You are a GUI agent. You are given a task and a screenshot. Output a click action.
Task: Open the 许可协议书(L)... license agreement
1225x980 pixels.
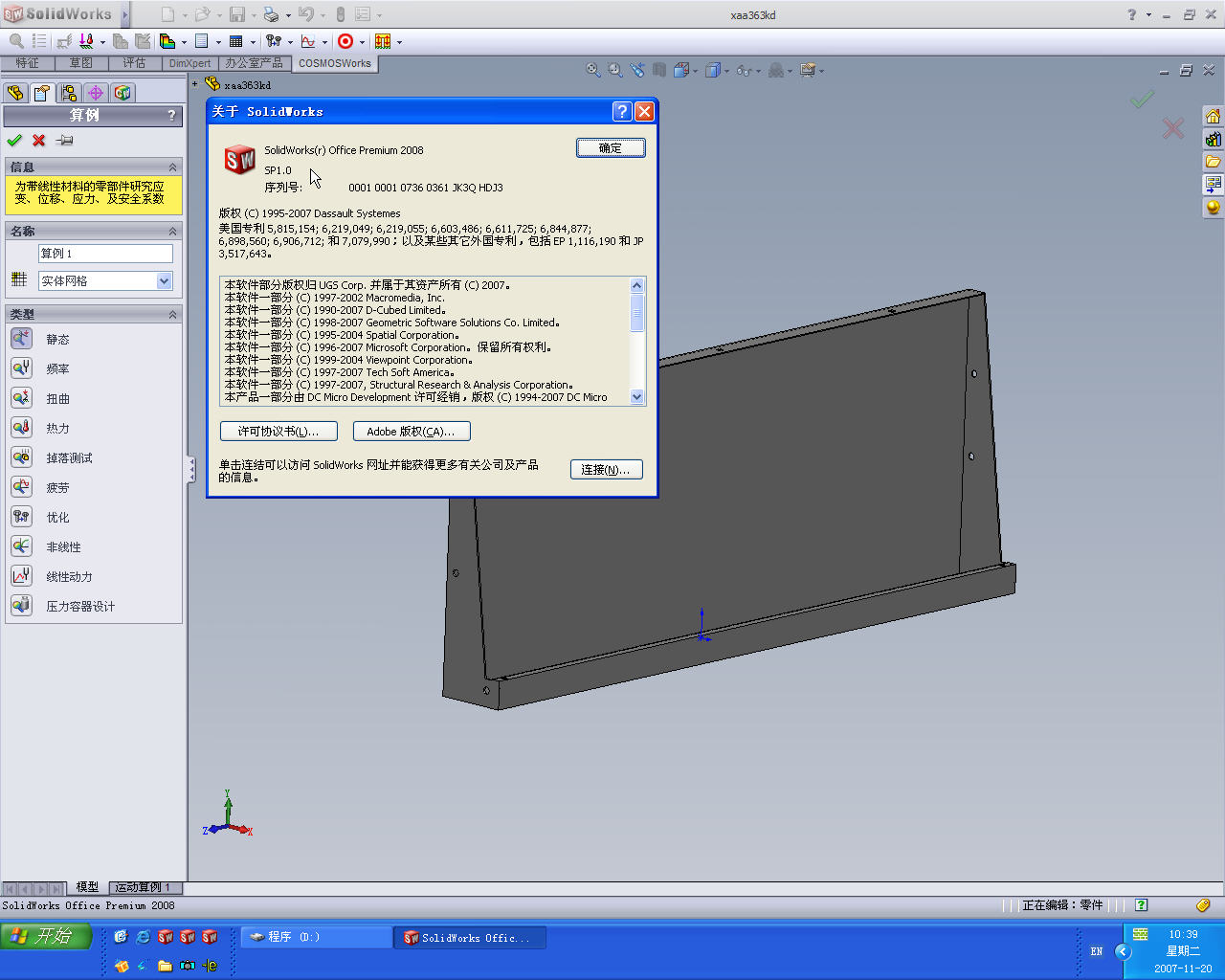(x=278, y=432)
